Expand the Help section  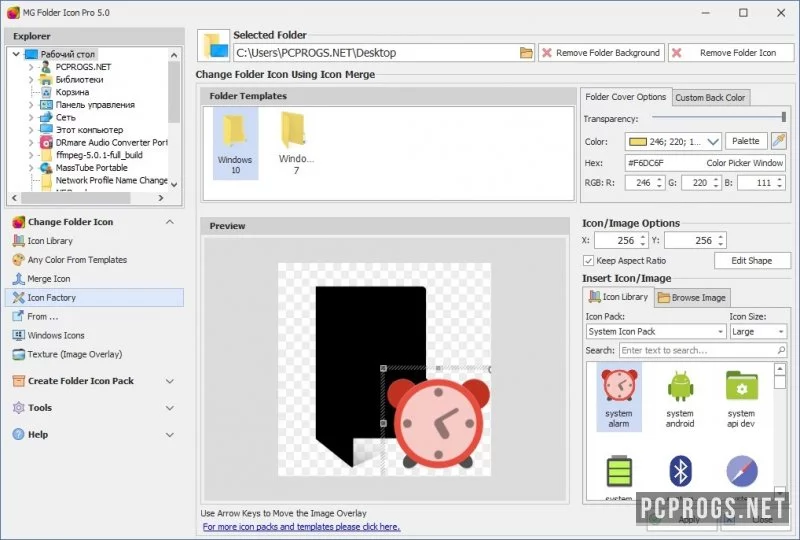pos(170,435)
